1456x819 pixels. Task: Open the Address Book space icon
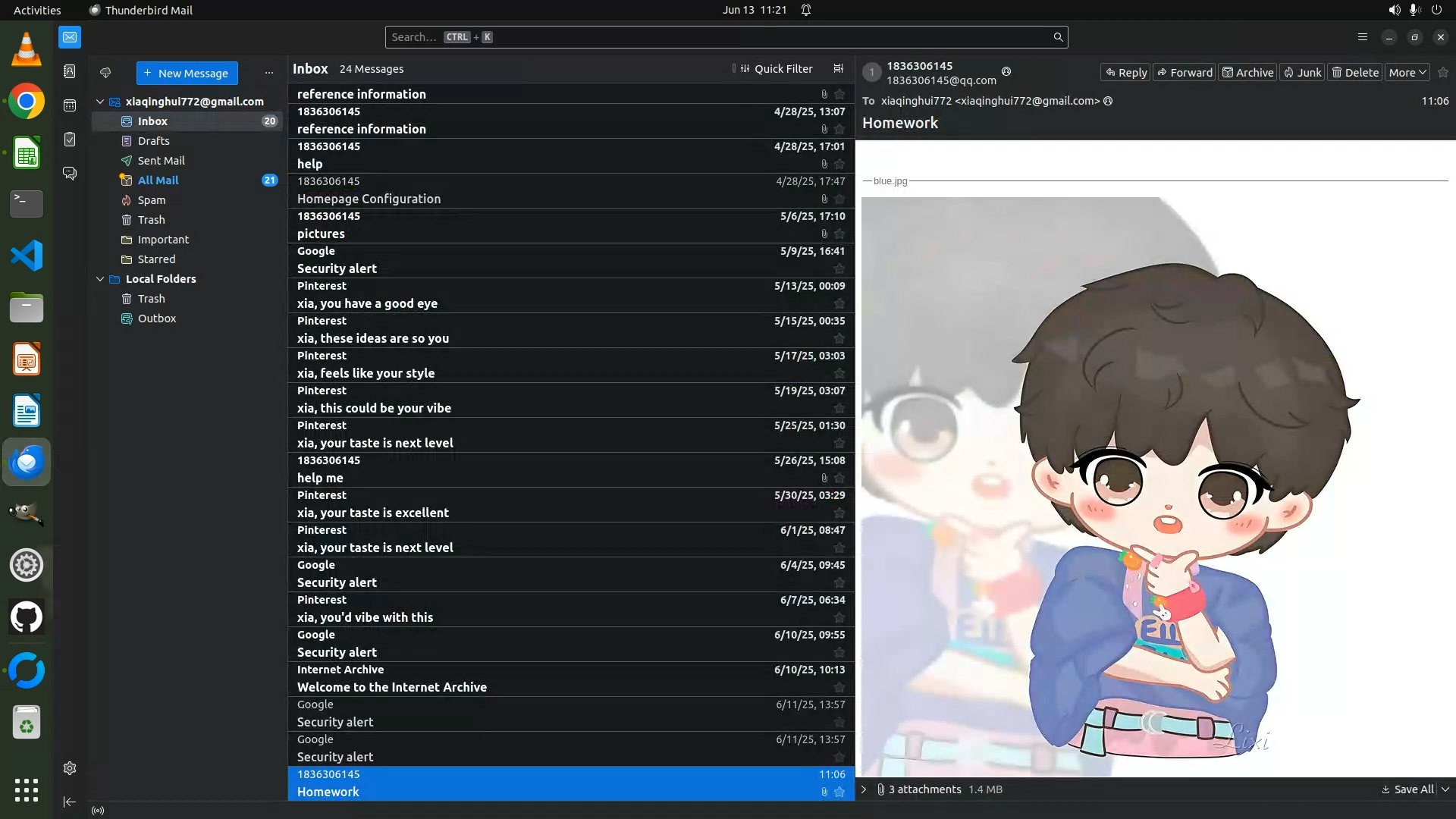tap(70, 71)
